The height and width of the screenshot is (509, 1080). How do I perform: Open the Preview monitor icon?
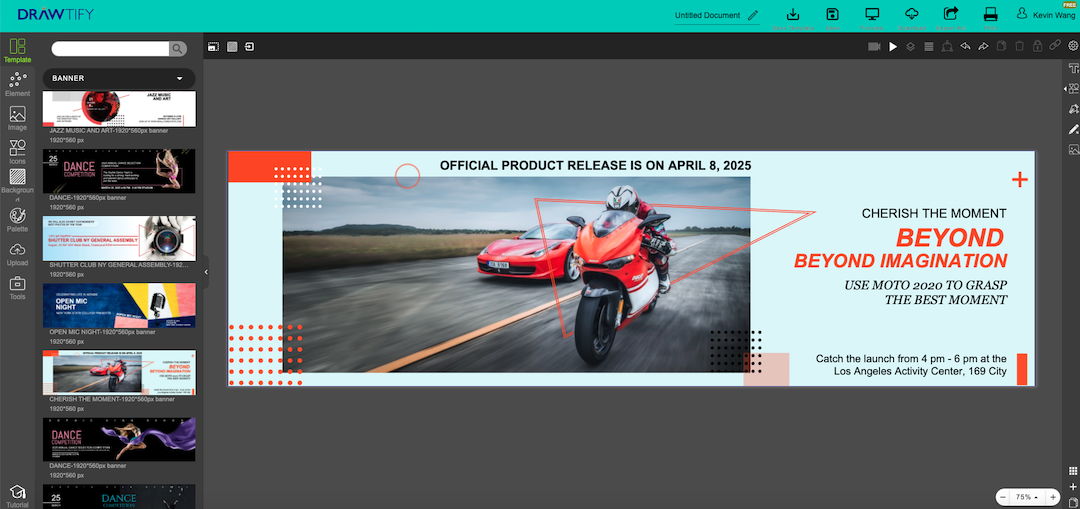(x=872, y=14)
